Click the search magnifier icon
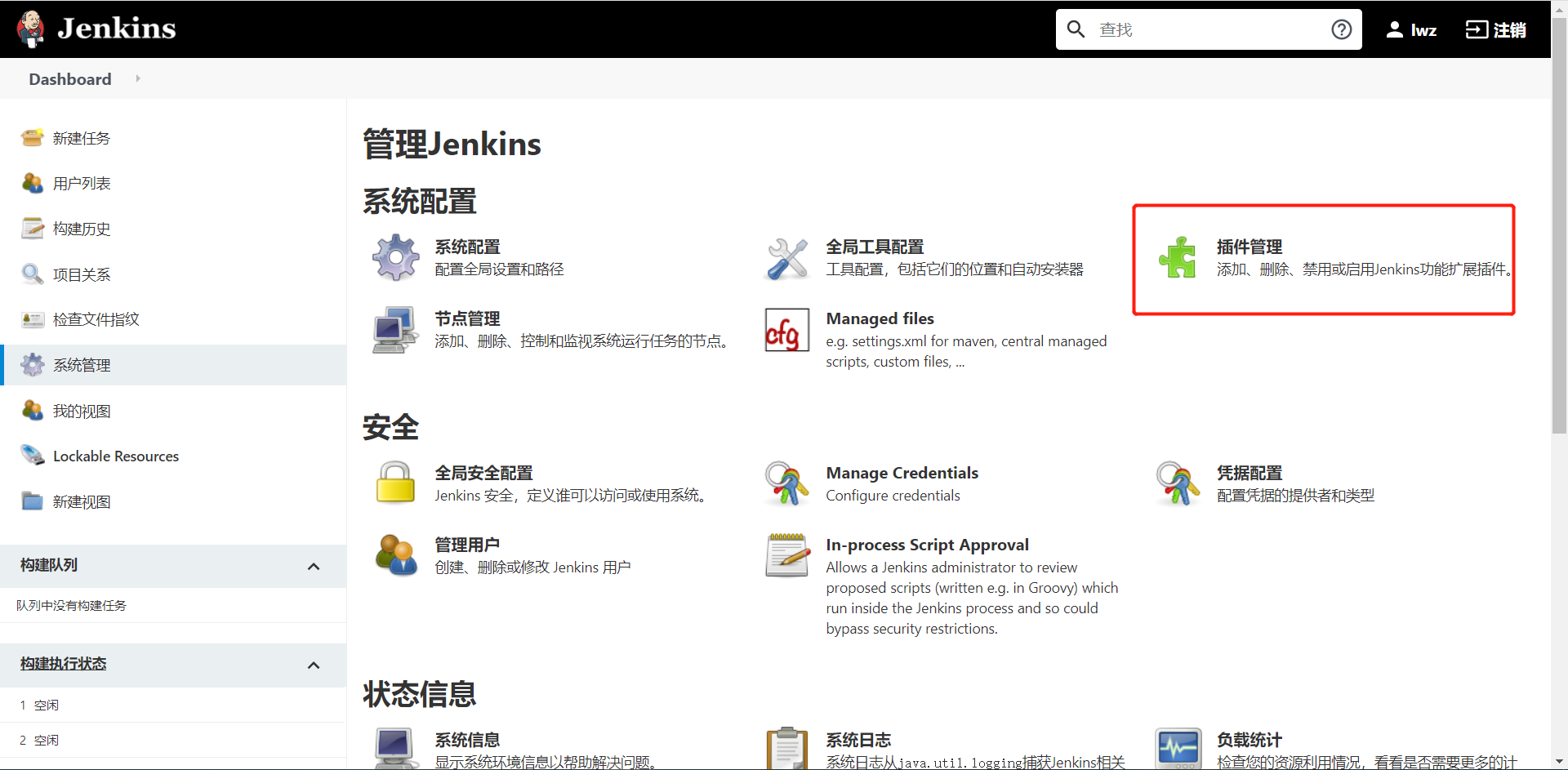Viewport: 1568px width, 770px height. click(1076, 29)
